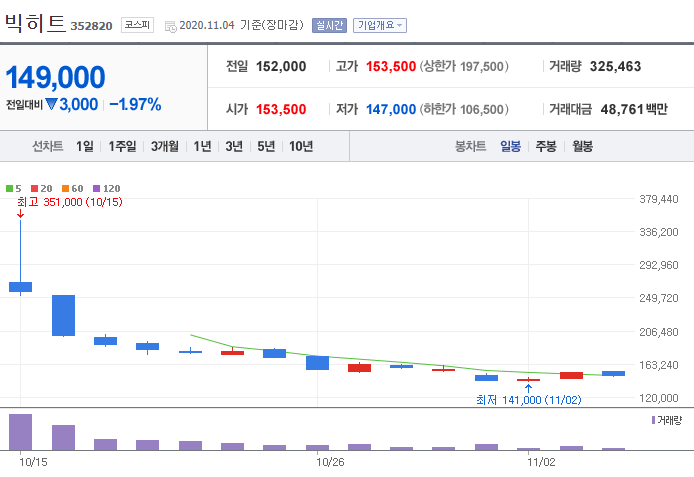The width and height of the screenshot is (694, 477).
Task: Click the stock code 352820
Action: tap(91, 26)
